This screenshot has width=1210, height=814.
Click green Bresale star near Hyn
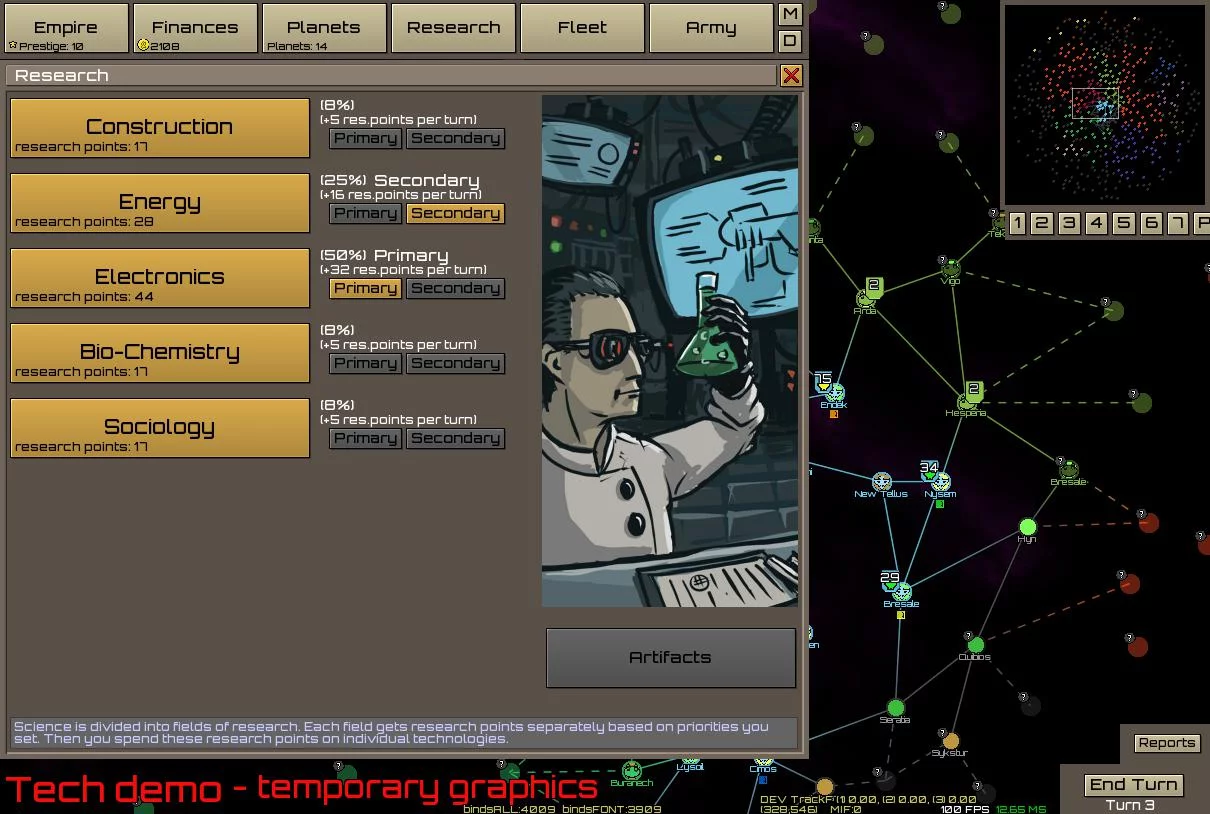point(1068,469)
